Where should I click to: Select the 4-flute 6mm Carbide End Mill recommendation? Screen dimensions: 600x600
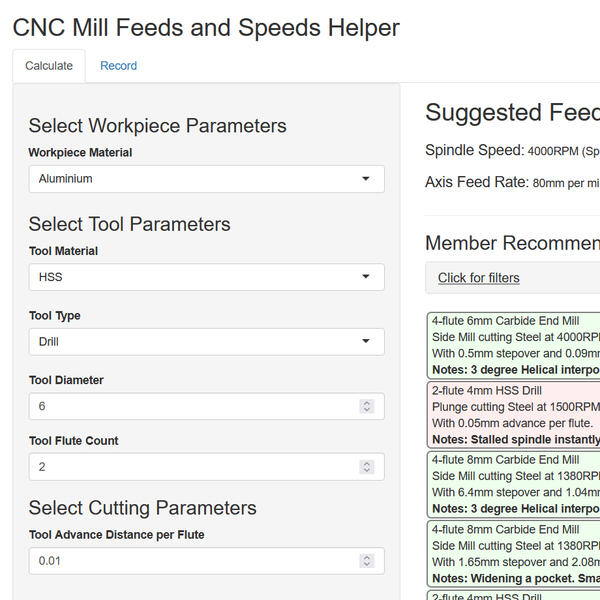point(514,345)
